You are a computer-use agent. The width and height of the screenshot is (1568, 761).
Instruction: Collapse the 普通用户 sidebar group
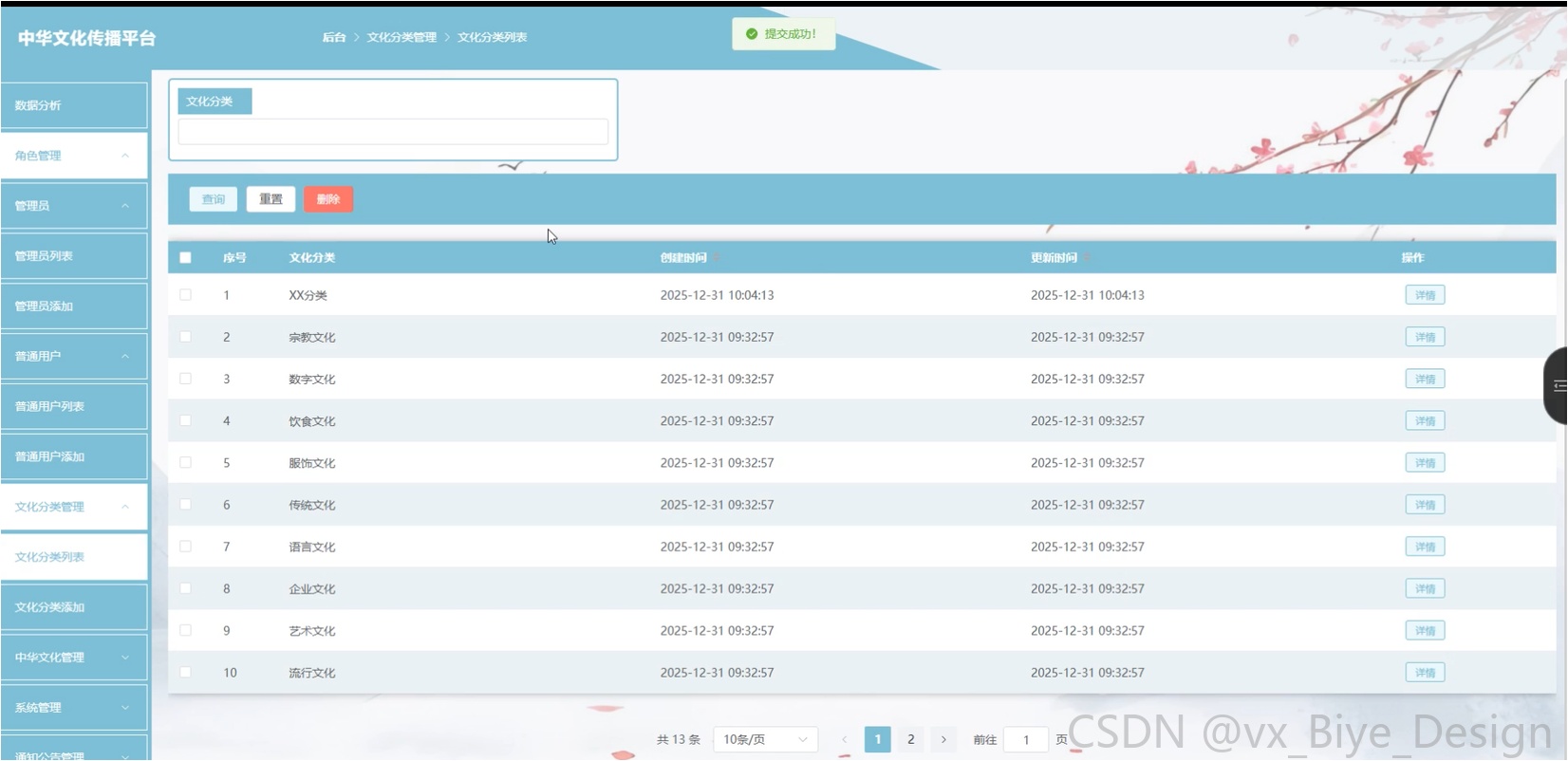point(74,356)
